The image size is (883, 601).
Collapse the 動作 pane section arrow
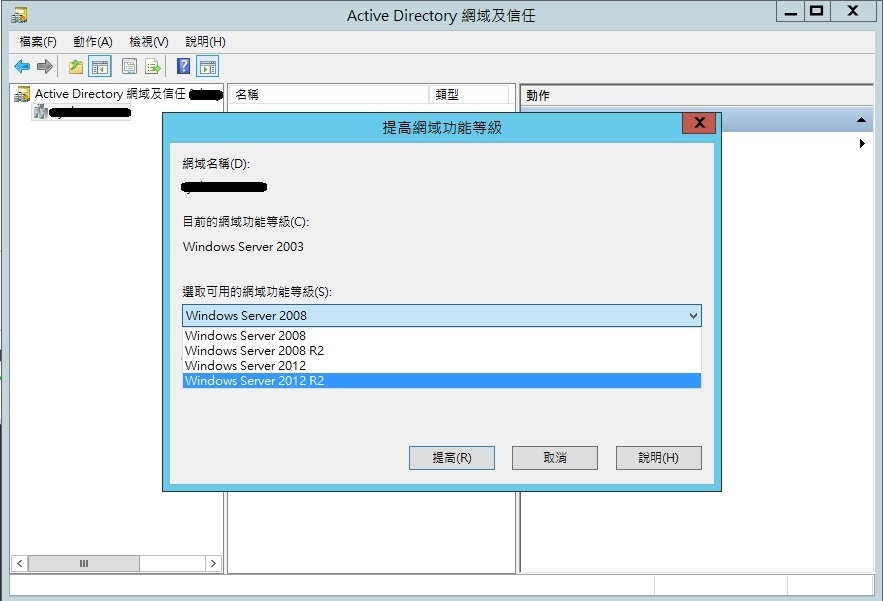861,120
